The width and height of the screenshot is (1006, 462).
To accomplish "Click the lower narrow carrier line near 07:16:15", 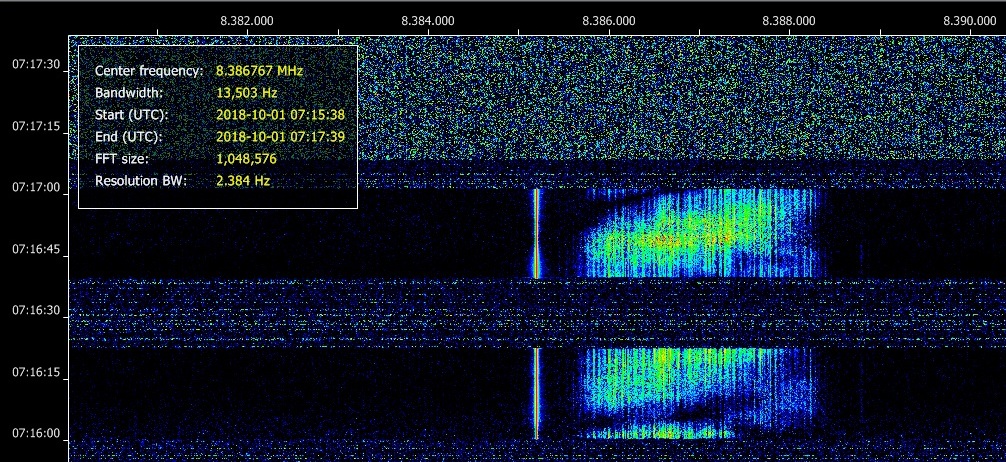I will [x=536, y=393].
